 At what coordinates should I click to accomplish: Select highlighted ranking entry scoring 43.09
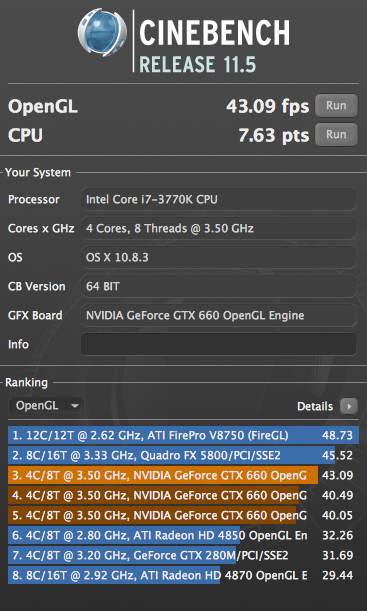[x=184, y=475]
